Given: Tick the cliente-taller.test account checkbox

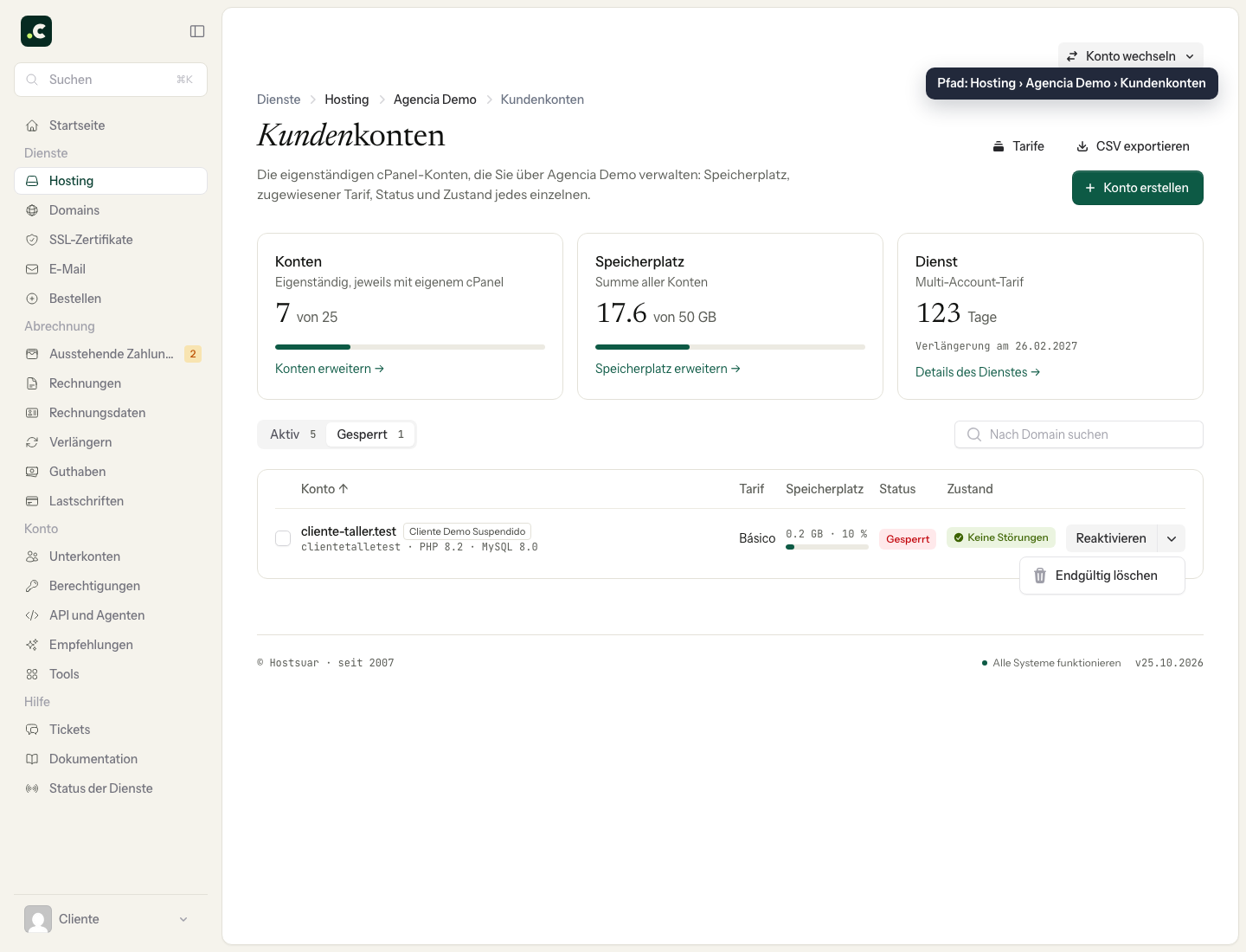Looking at the screenshot, I should point(283,538).
